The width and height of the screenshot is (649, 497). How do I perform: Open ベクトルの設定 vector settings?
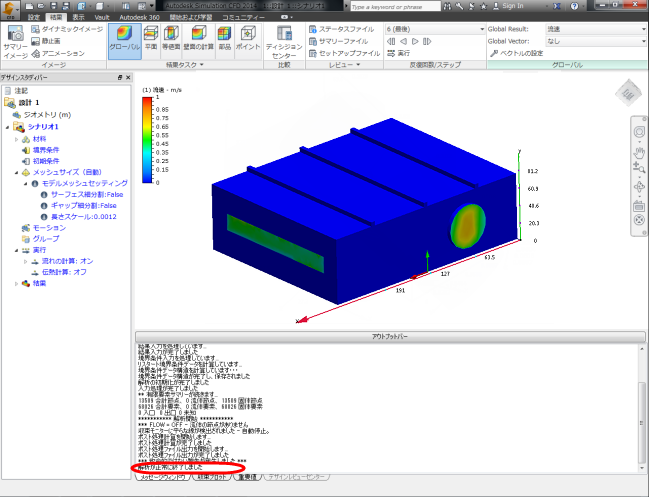click(x=517, y=53)
